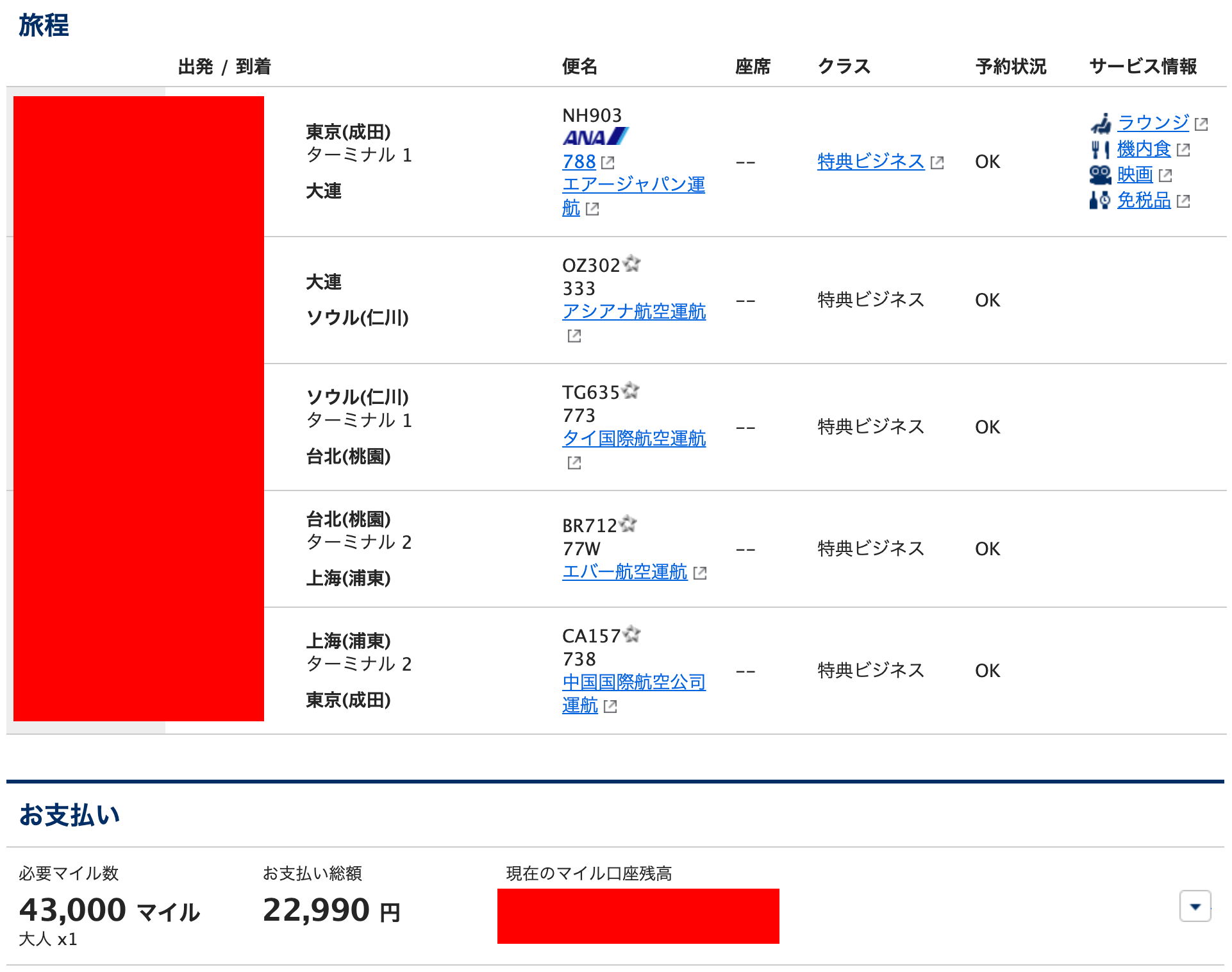Open the 機内食 service link
The image size is (1232, 972).
pos(1144,149)
